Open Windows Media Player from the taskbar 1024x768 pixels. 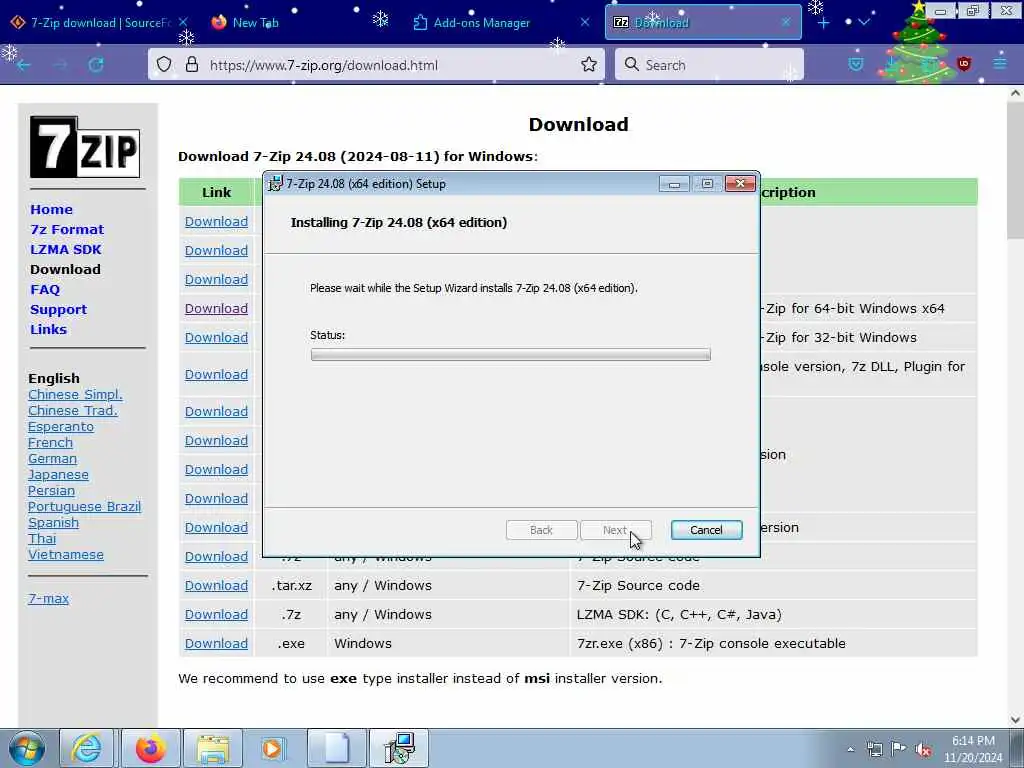point(272,748)
